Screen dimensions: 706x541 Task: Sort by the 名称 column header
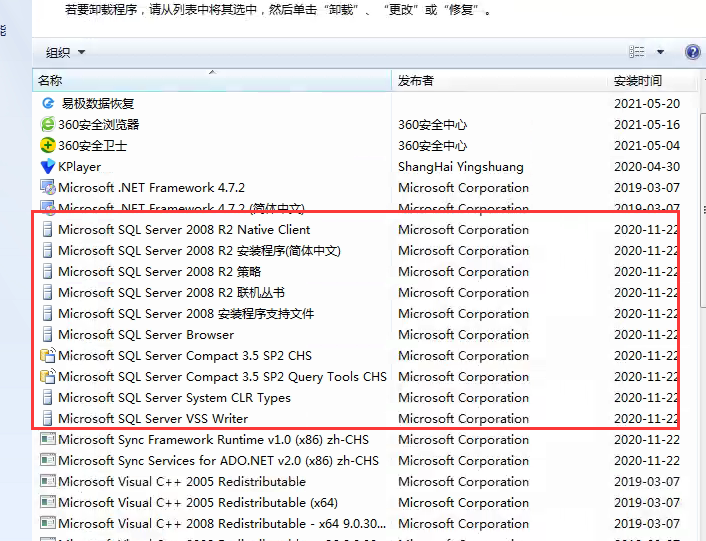(x=212, y=81)
